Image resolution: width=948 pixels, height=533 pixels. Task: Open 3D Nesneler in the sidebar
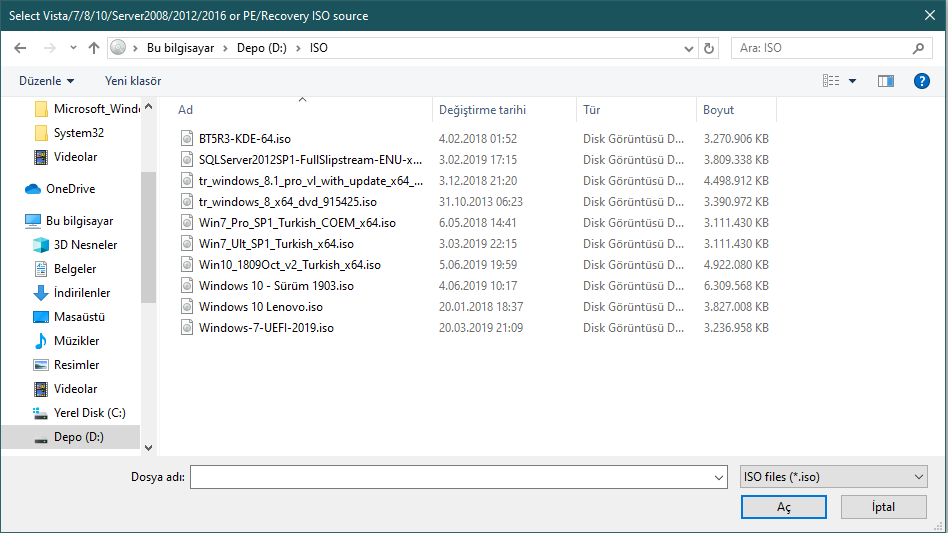[75, 245]
